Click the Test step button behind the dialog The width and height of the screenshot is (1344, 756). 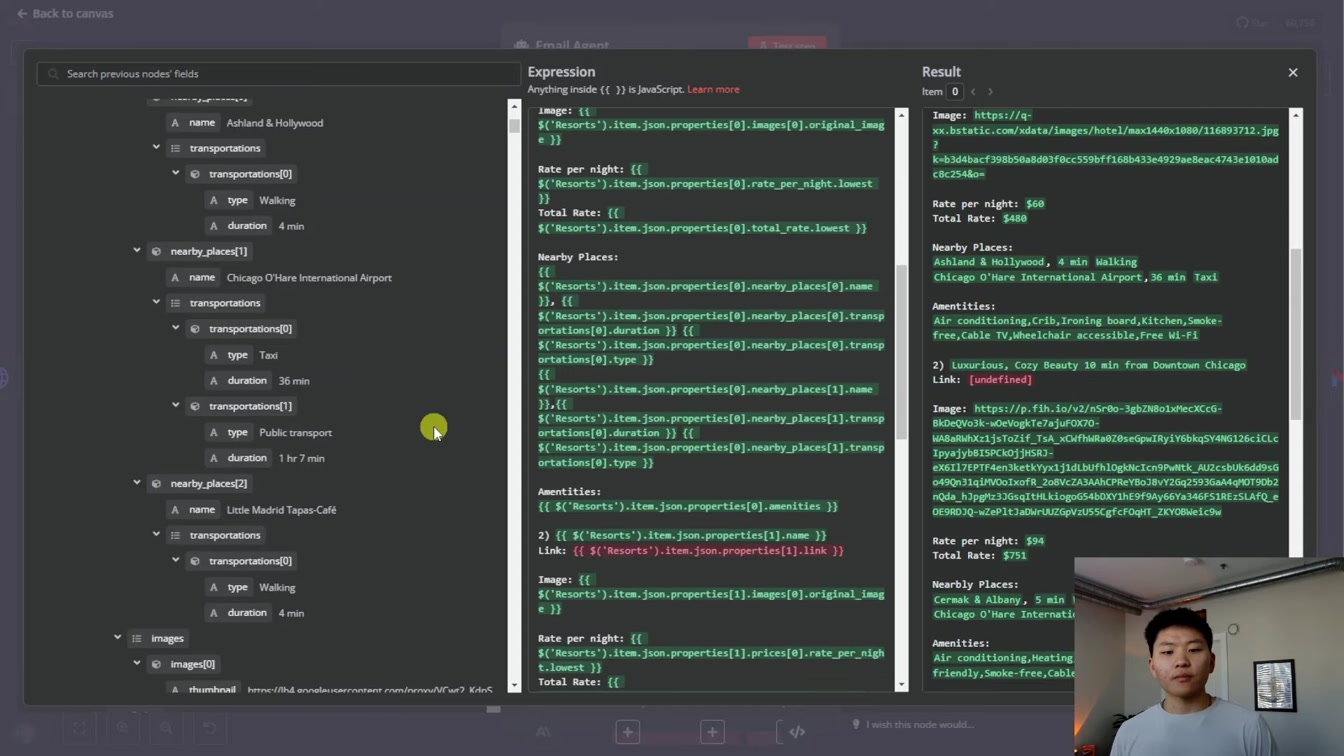(787, 45)
